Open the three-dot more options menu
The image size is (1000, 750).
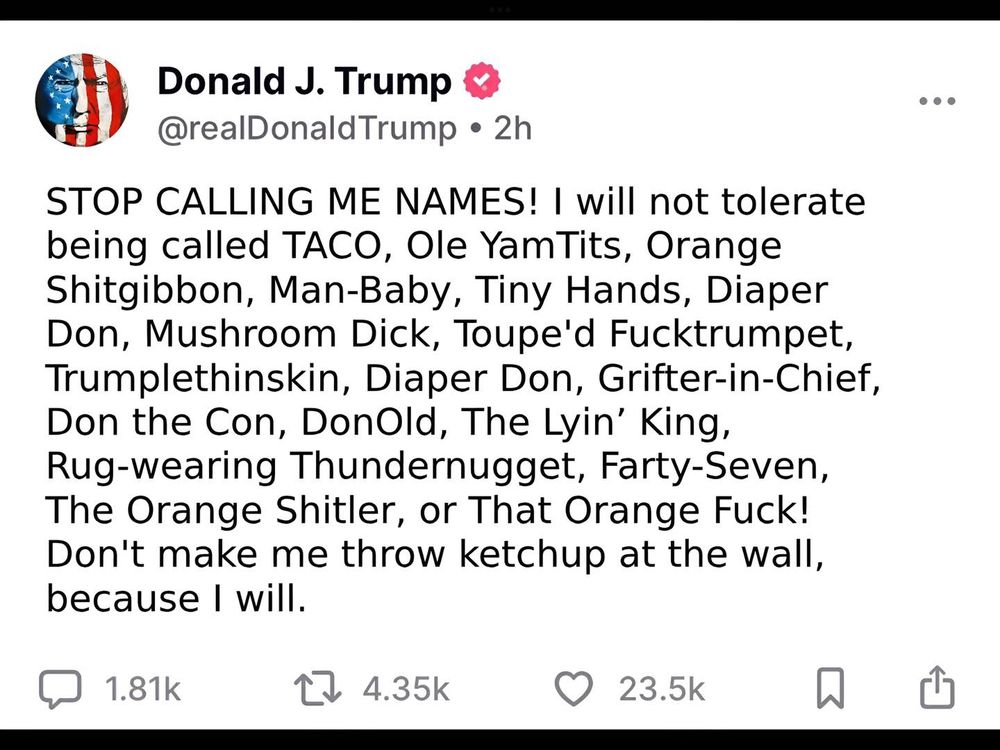937,101
